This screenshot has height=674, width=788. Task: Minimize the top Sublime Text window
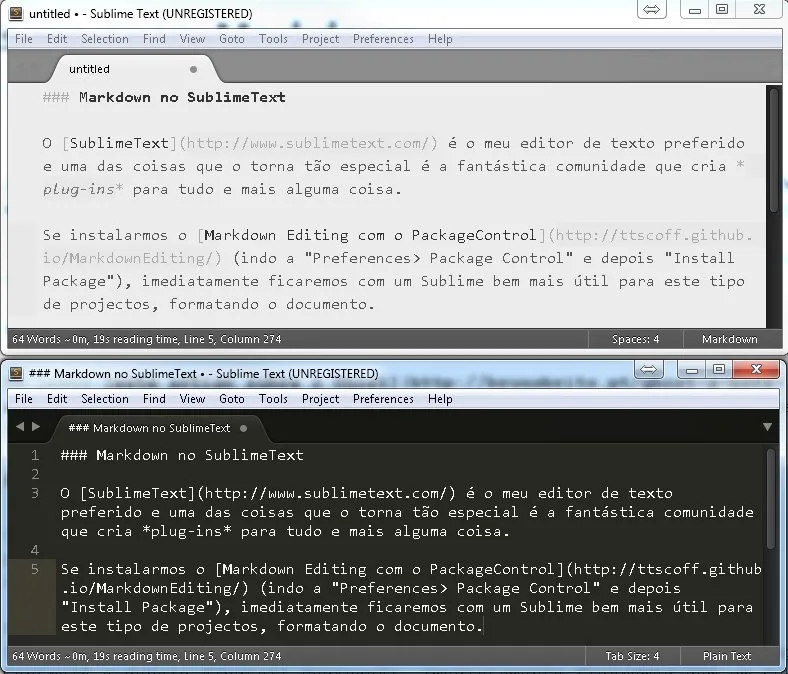pos(695,10)
